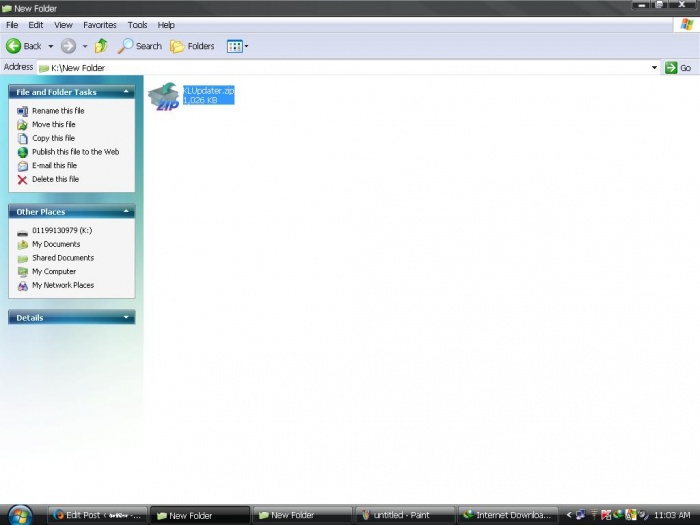Viewport: 700px width, 525px height.
Task: Click Copy this file
Action: pos(53,138)
